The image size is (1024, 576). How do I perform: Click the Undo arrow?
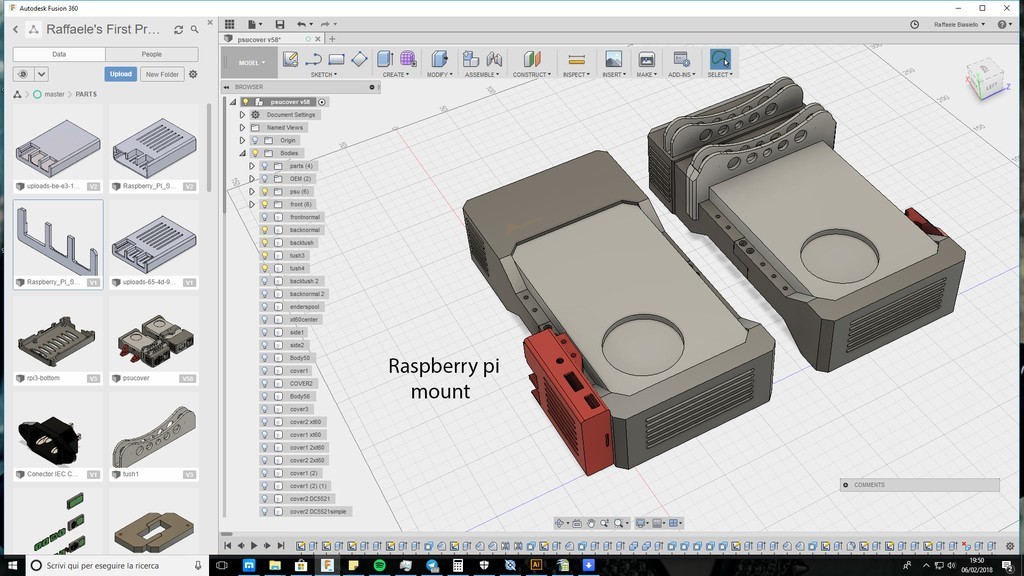coord(301,24)
